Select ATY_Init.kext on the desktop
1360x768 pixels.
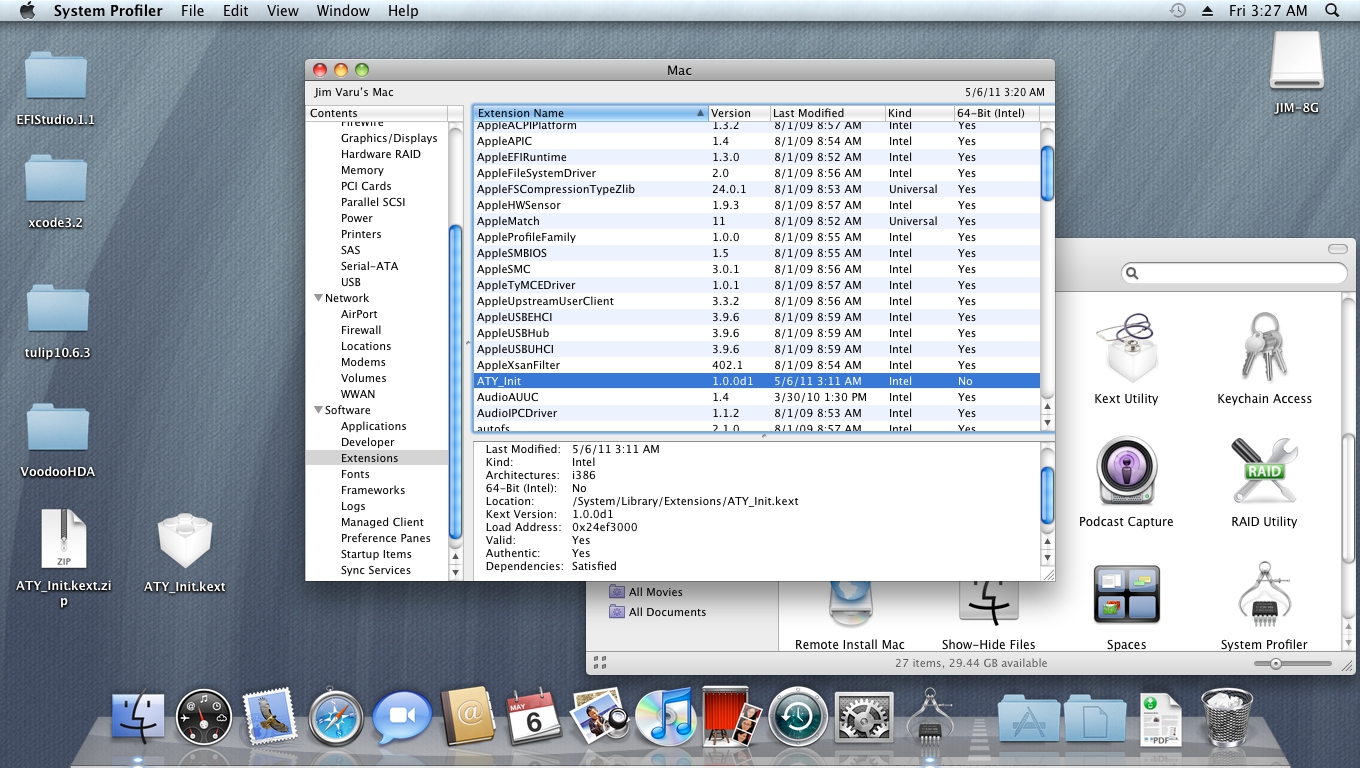185,543
